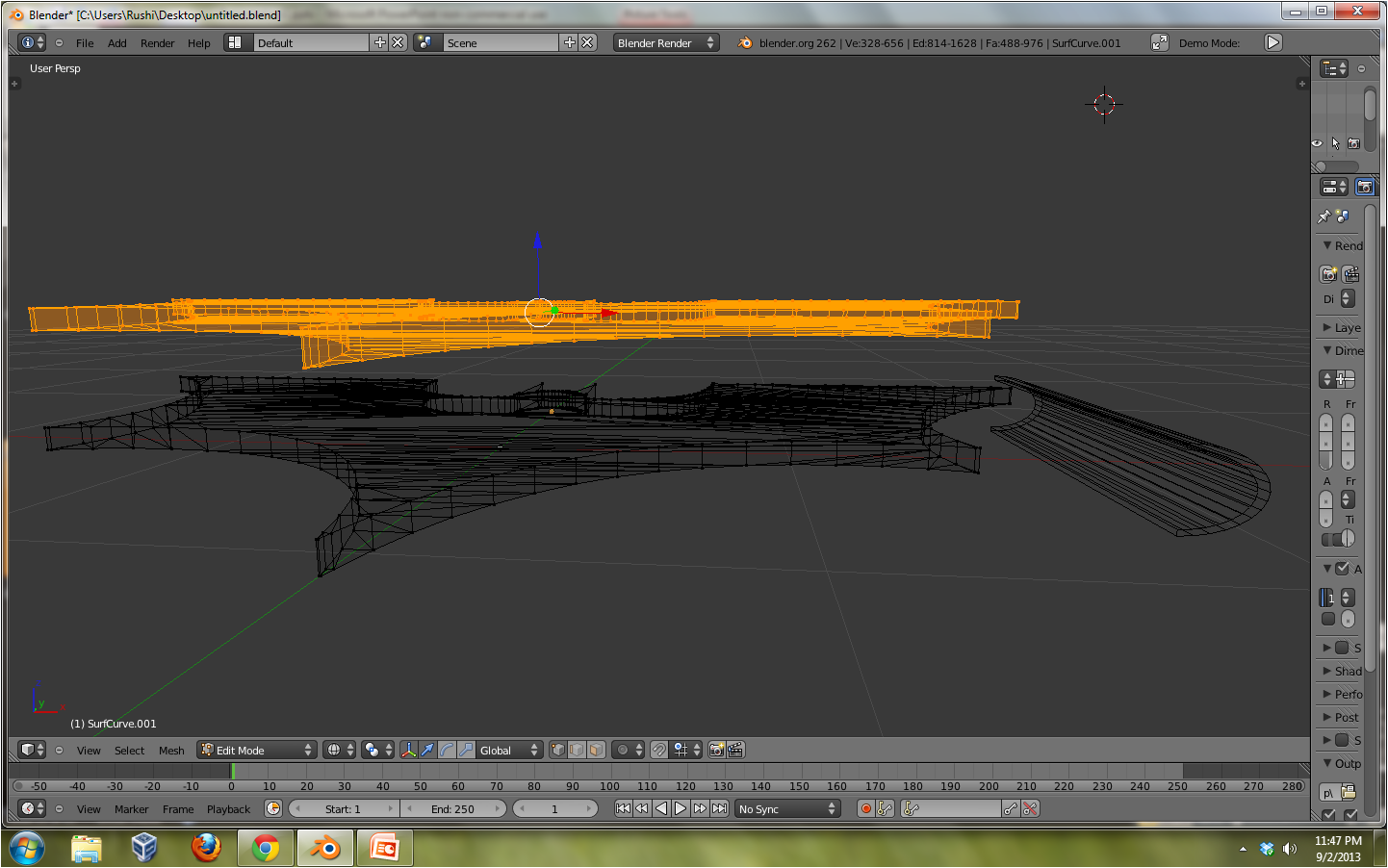
Task: Jump to next keyframe
Action: point(700,808)
